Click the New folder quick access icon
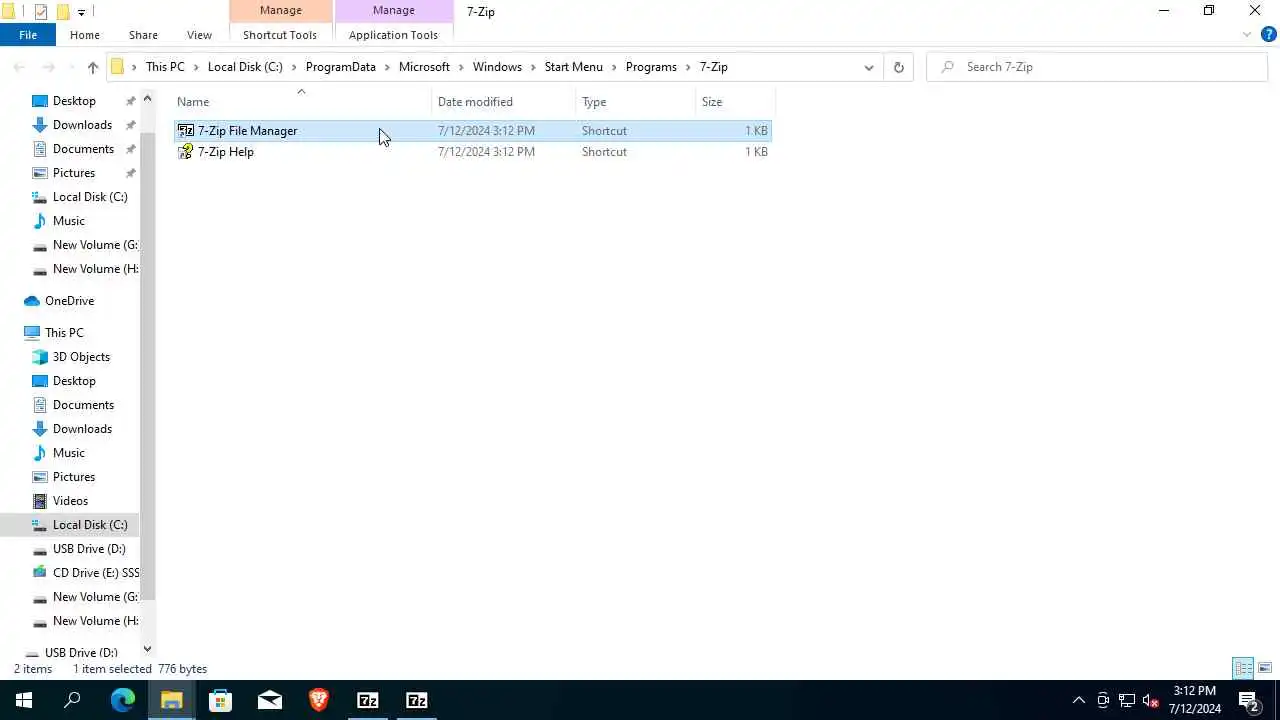The width and height of the screenshot is (1280, 720). coord(63,12)
